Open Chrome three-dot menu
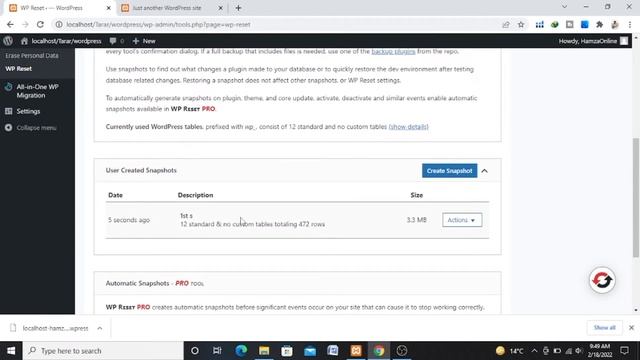The height and width of the screenshot is (360, 640). point(630,24)
